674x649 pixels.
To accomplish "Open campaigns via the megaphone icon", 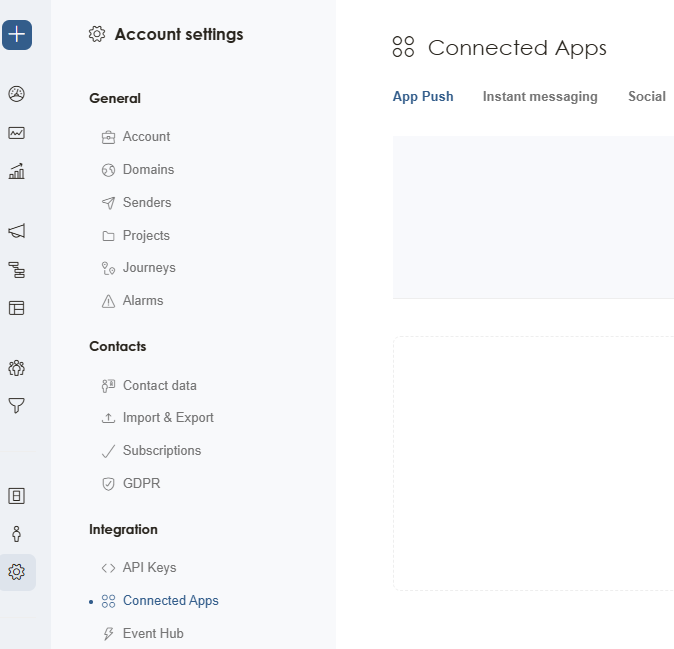I will (17, 231).
